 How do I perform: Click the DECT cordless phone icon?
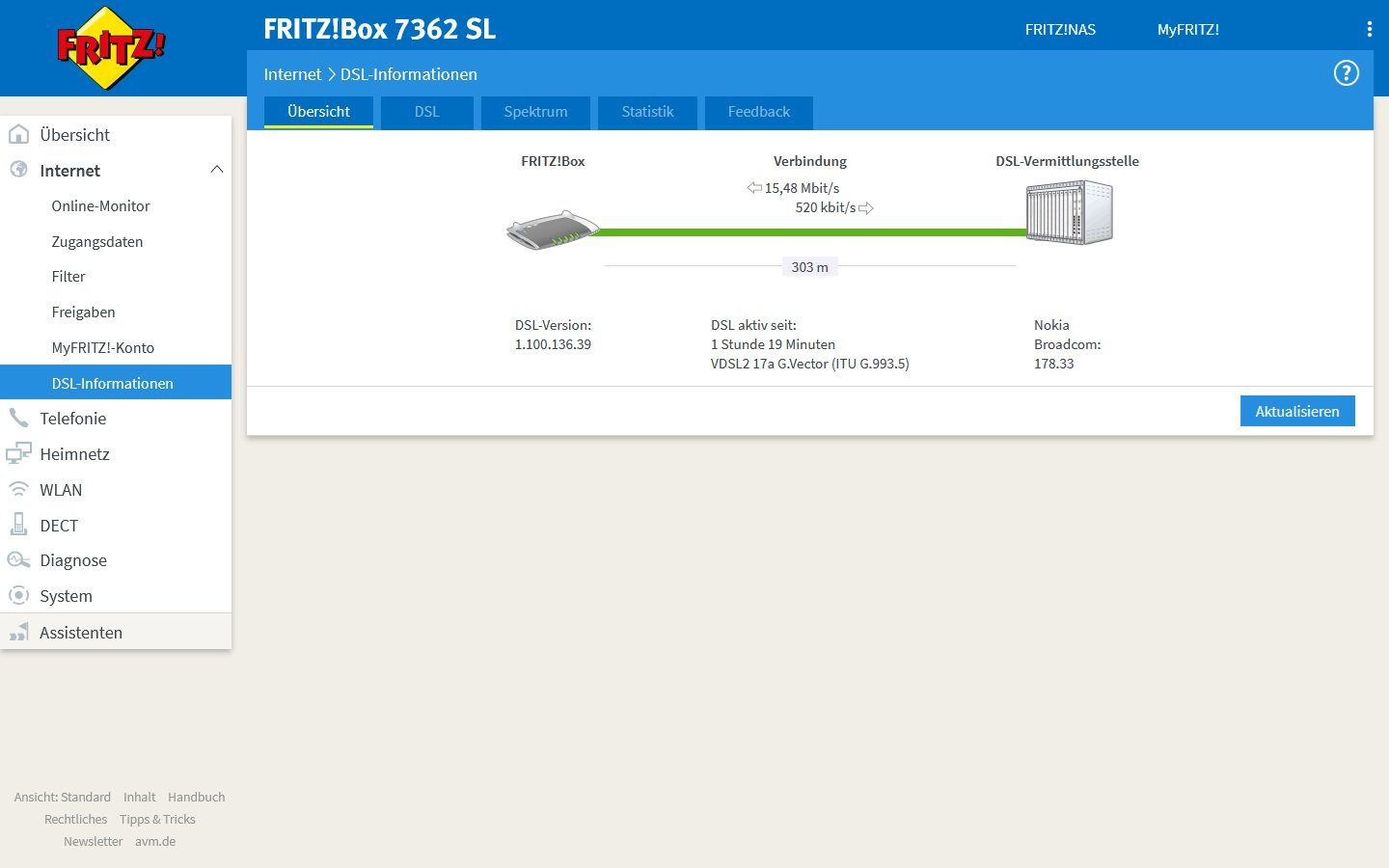(18, 525)
